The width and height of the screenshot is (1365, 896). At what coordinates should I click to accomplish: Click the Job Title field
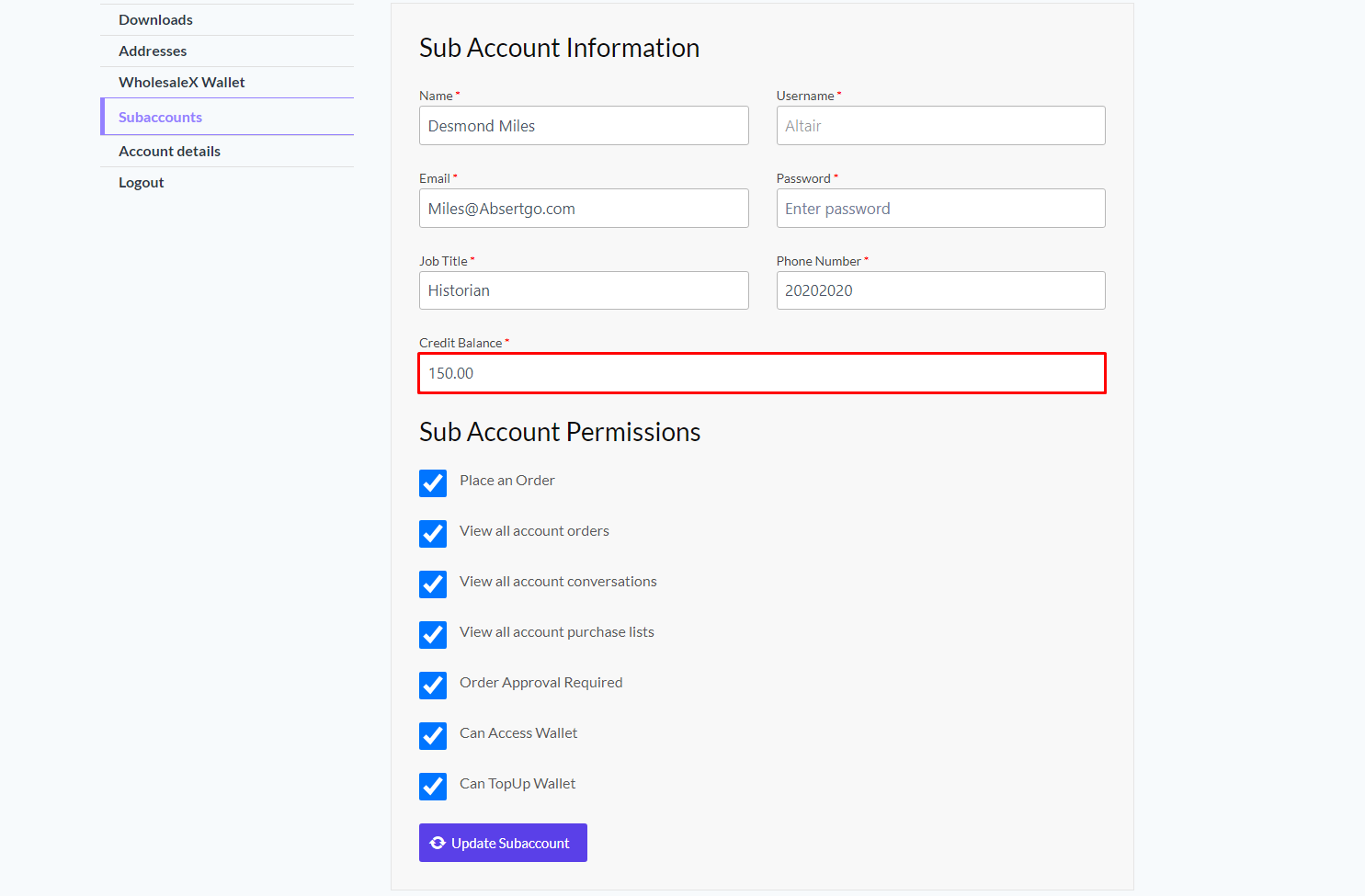(x=584, y=290)
